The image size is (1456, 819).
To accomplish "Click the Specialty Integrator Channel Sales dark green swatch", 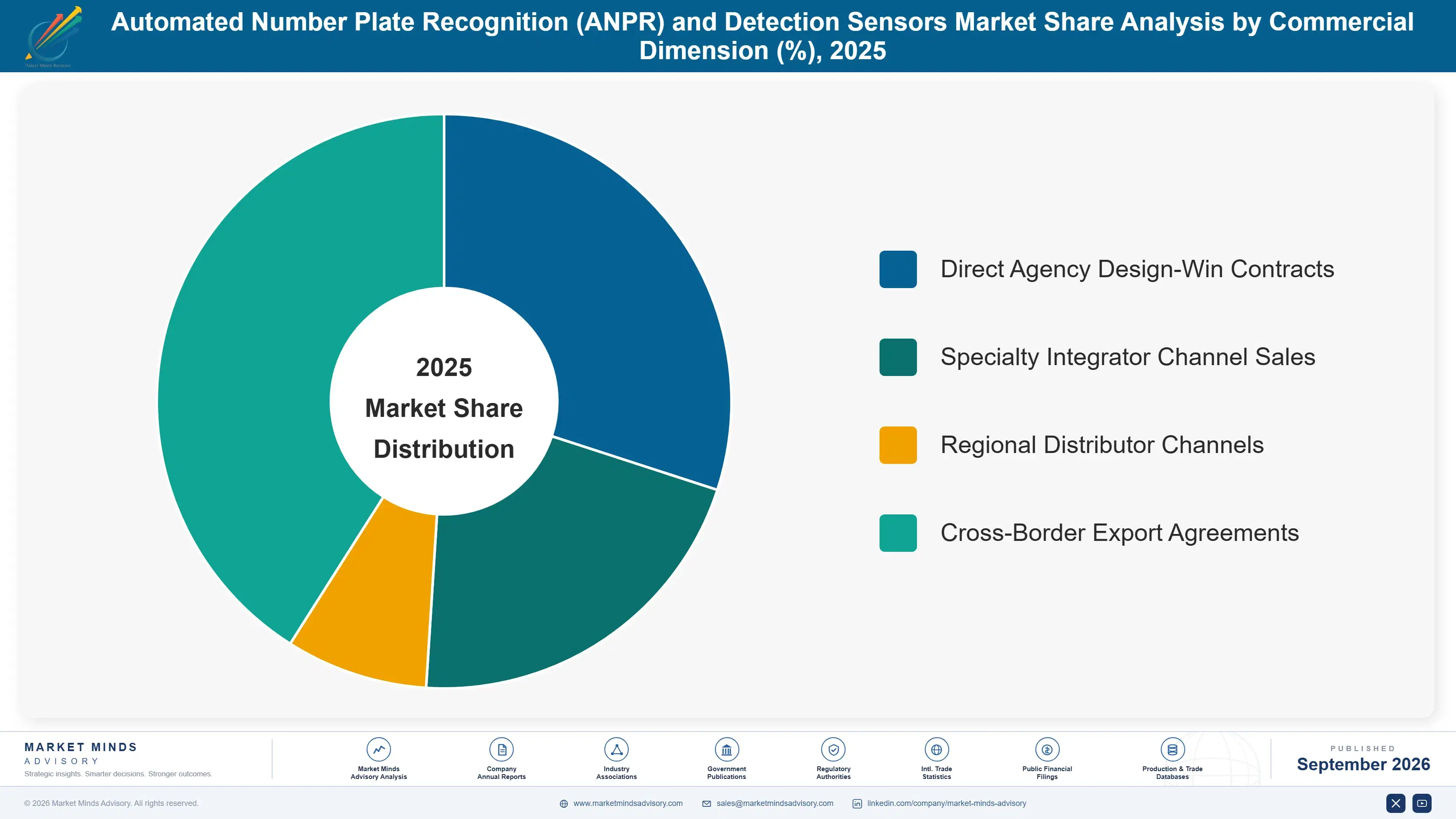I will tap(897, 357).
